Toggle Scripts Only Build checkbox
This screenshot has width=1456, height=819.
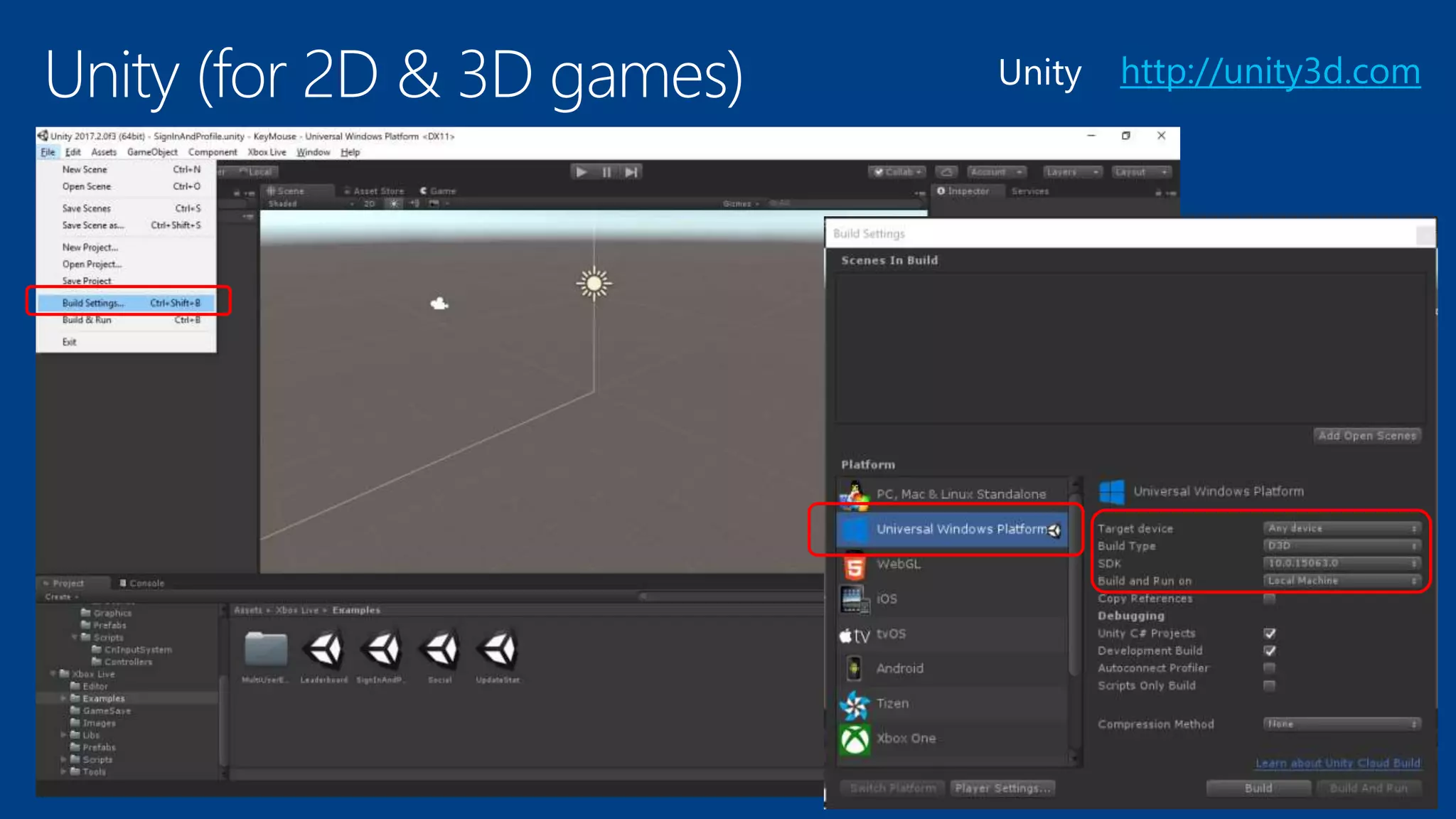(1270, 685)
